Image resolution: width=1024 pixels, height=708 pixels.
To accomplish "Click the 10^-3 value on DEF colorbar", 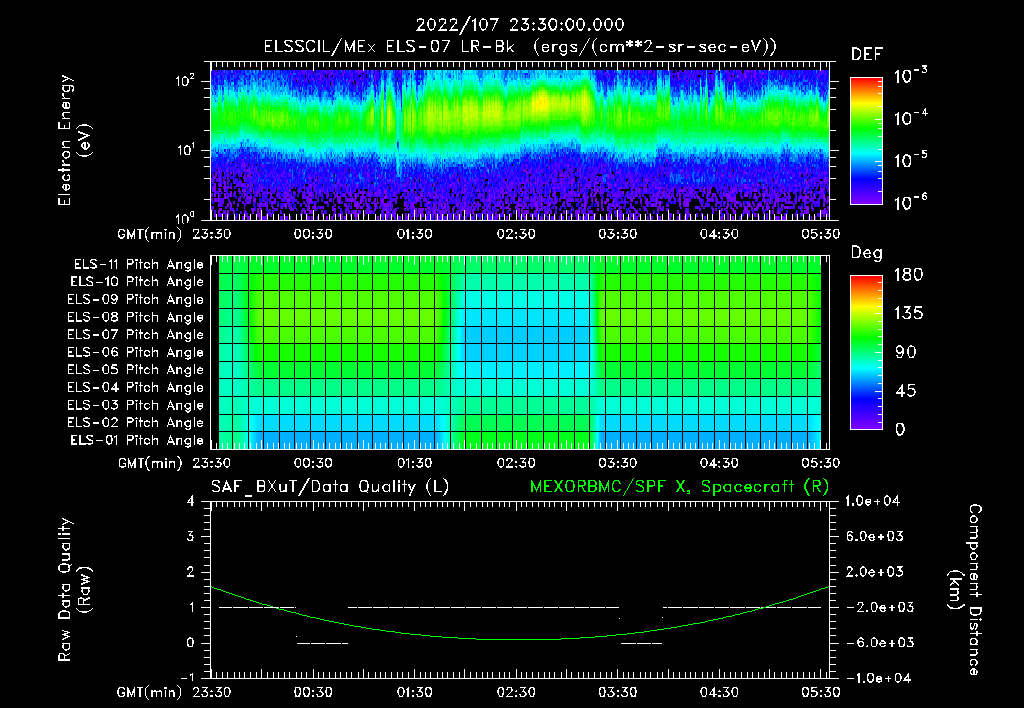I will pos(910,76).
